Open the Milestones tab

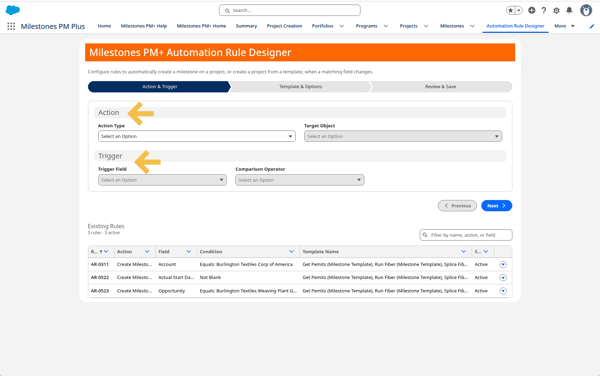pos(452,26)
